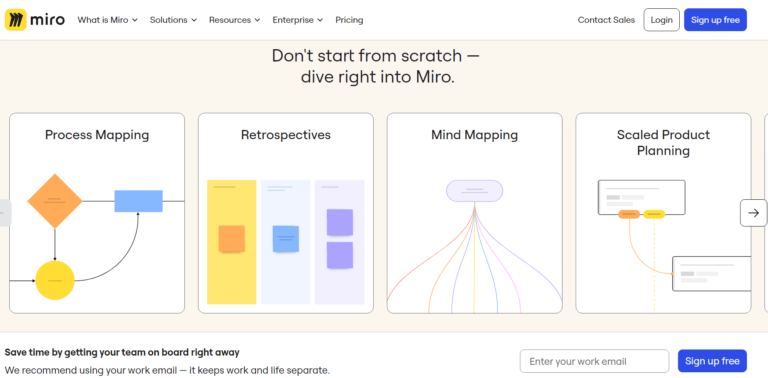Open the Mind Mapping template card
Screen dimensions: 768x378
click(x=475, y=213)
